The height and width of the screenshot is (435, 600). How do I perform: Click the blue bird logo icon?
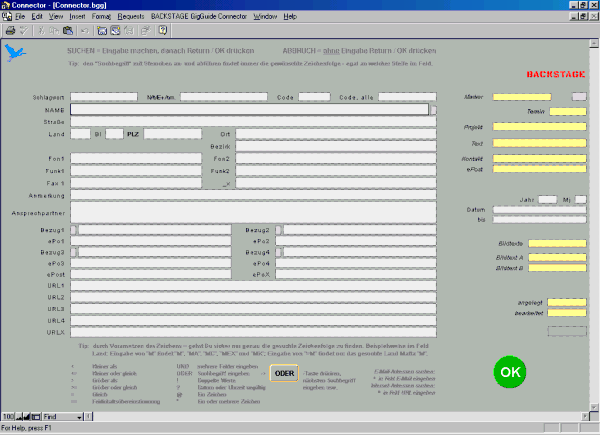point(14,53)
